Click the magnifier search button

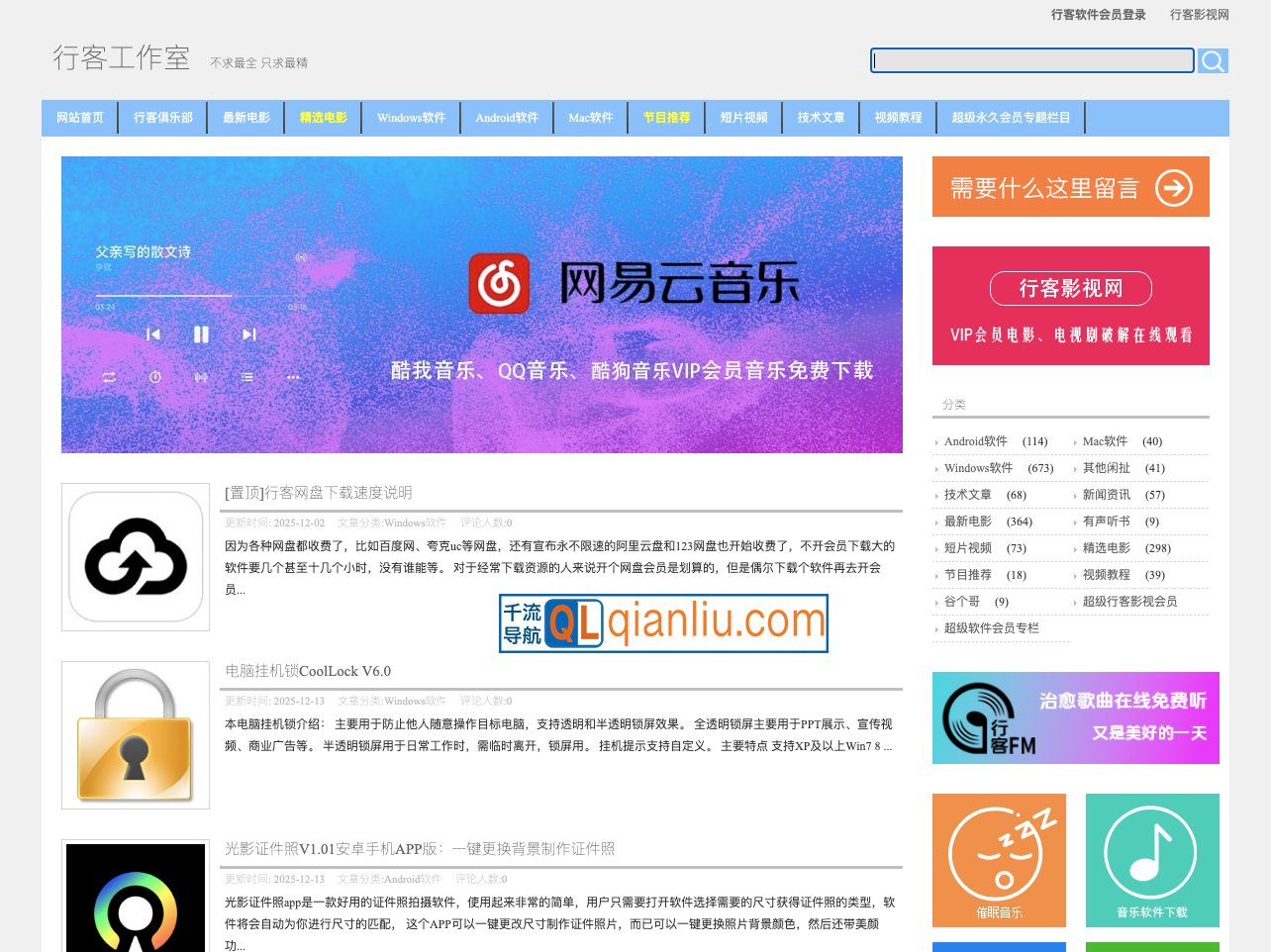(1213, 61)
